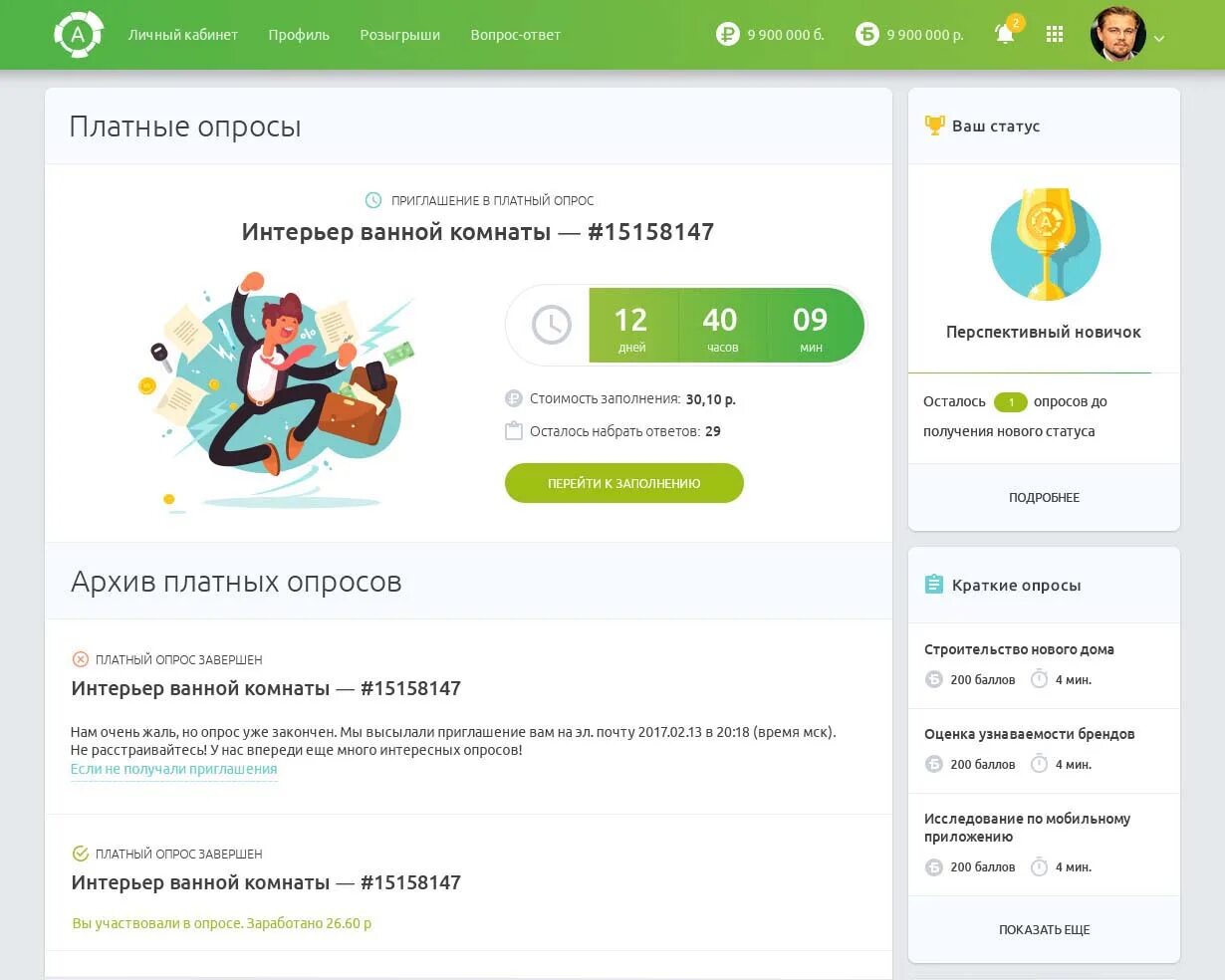Go to the Розыгрыши menu item
Viewport: 1225px width, 980px height.
pyautogui.click(x=399, y=35)
